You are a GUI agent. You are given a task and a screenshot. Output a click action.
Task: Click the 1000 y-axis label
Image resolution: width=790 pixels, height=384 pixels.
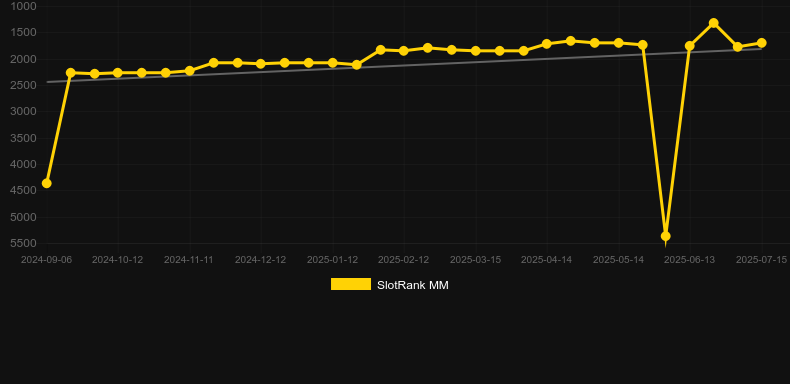24,6
